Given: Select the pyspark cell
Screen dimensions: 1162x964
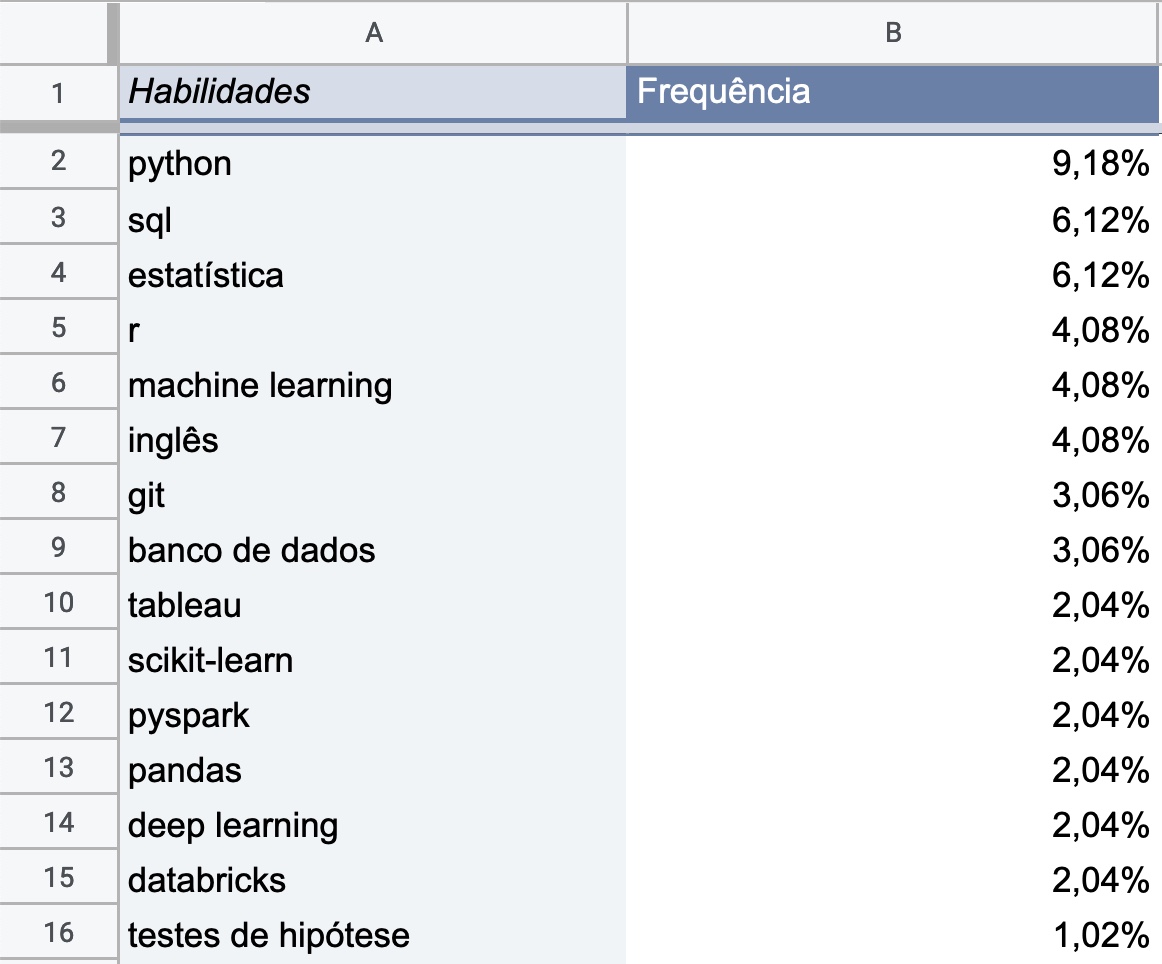Looking at the screenshot, I should (373, 714).
